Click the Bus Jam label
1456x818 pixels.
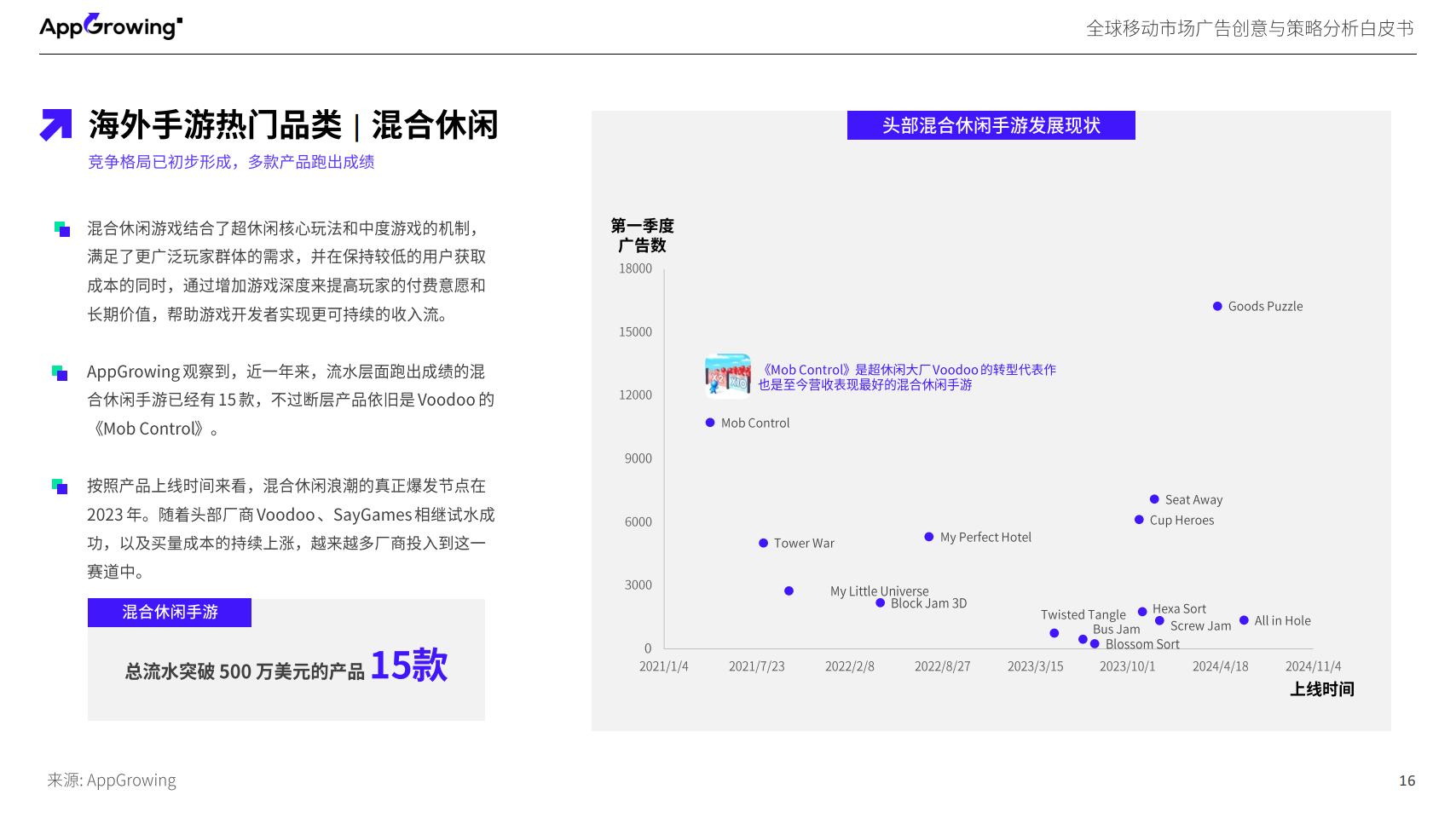(x=1116, y=629)
